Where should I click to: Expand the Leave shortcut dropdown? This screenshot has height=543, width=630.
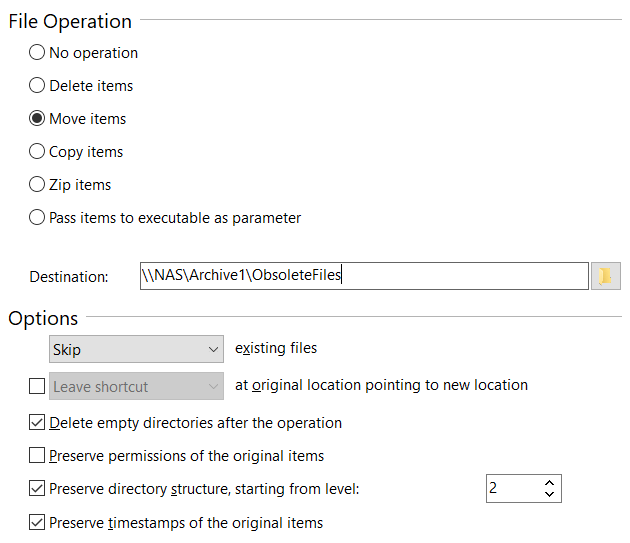click(136, 386)
